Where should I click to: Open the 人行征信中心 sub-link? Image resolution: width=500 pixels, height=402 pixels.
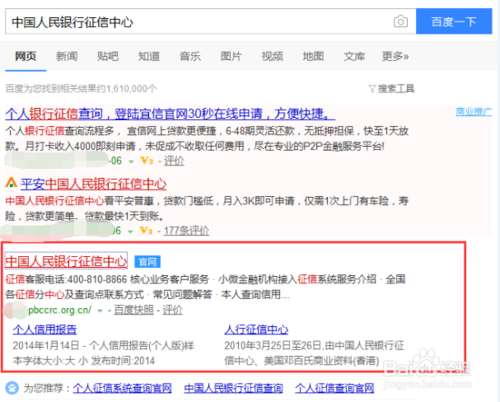[x=256, y=329]
